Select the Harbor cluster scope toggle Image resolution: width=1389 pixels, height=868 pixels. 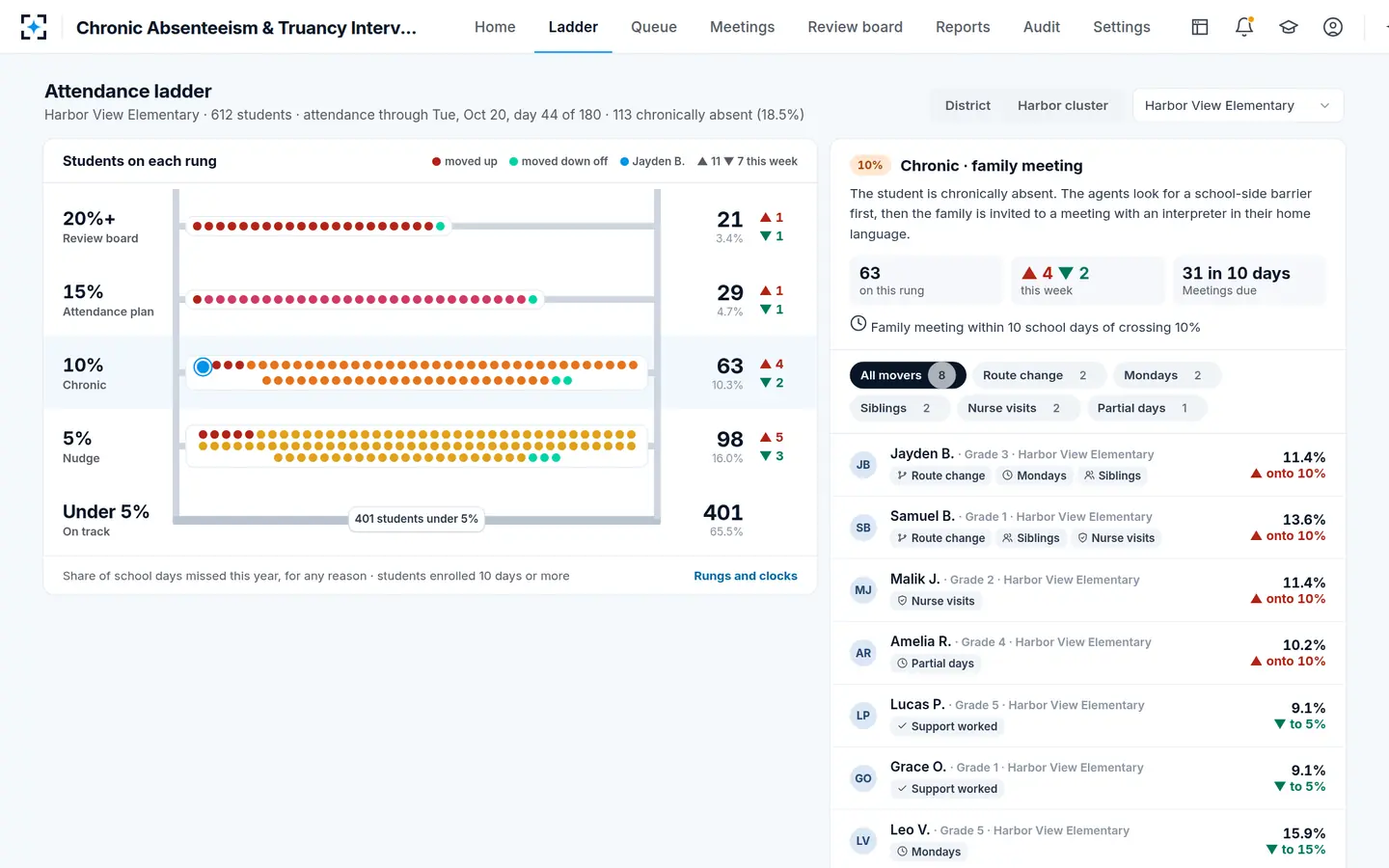[x=1063, y=106]
